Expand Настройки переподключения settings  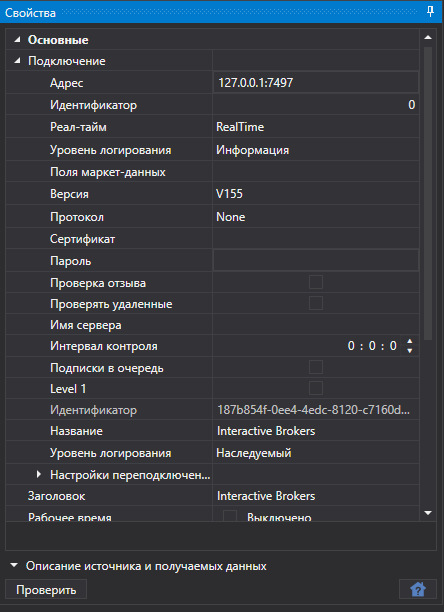pos(39,475)
